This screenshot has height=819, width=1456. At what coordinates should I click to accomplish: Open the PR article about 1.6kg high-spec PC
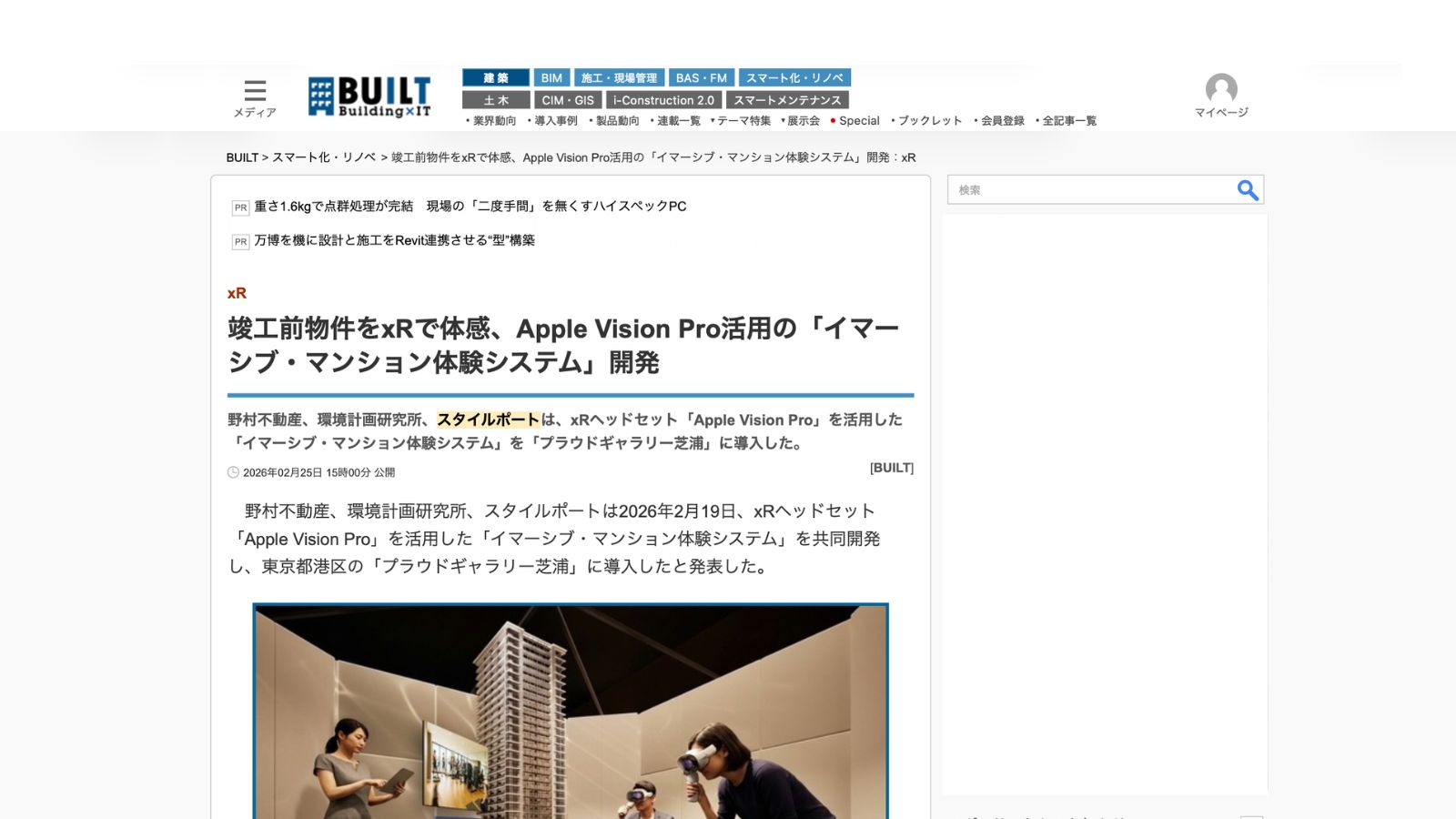click(470, 207)
